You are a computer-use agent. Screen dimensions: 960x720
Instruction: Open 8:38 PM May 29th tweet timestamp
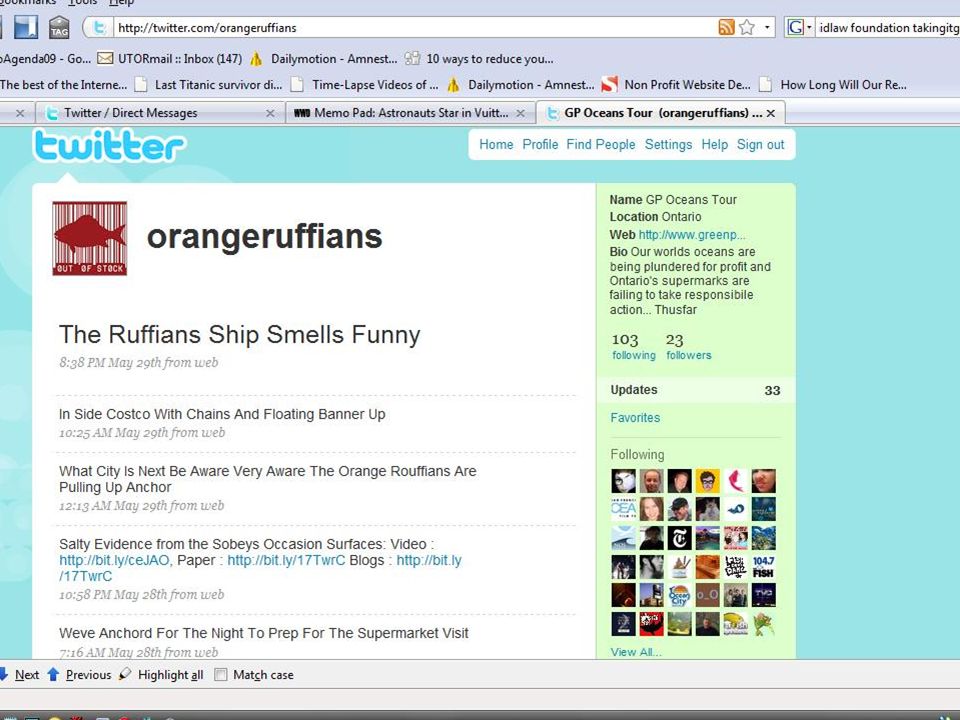click(138, 362)
